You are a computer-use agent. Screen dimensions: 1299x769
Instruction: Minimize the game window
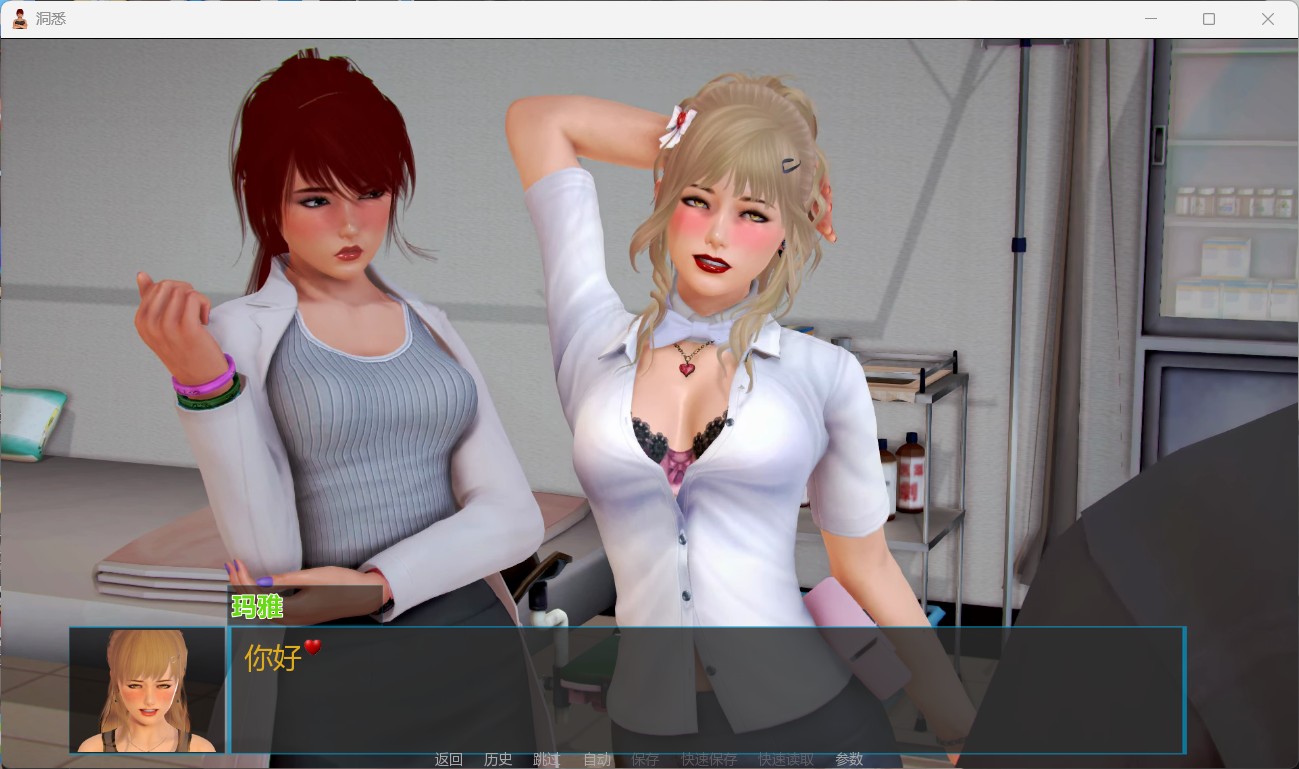[1151, 19]
